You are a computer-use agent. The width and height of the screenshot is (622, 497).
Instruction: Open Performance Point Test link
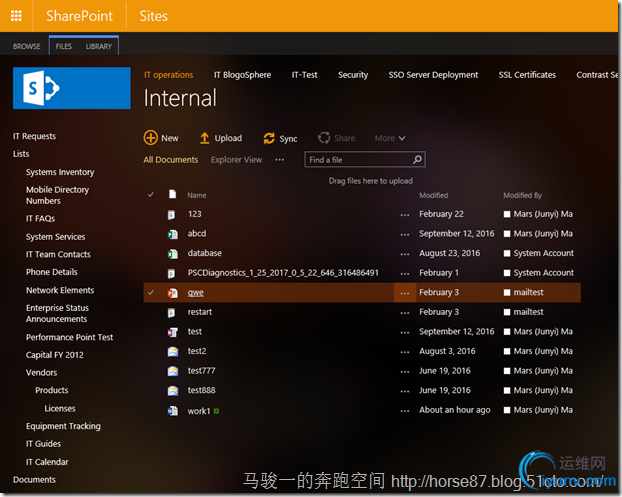tap(69, 337)
